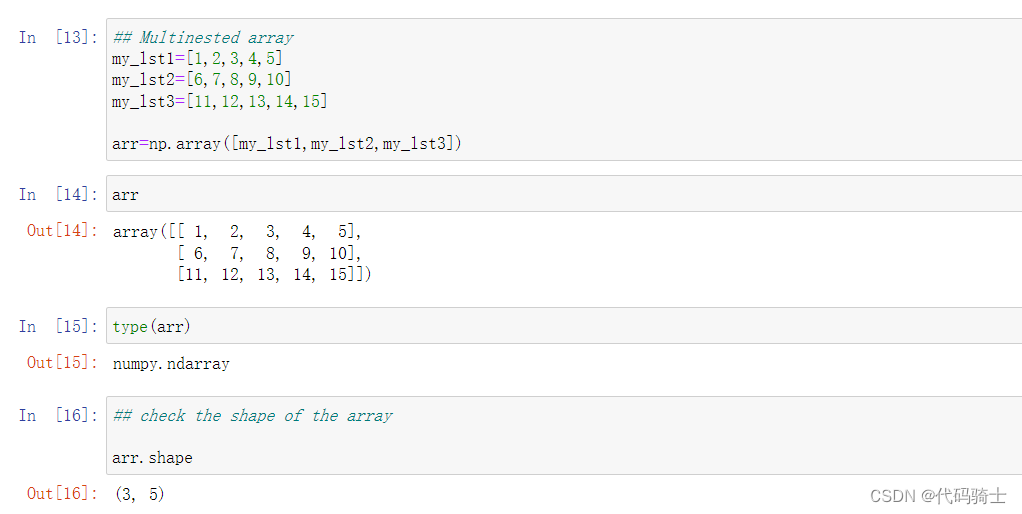Click the In [16] prompt label
This screenshot has height=514, width=1022.
pyautogui.click(x=59, y=415)
